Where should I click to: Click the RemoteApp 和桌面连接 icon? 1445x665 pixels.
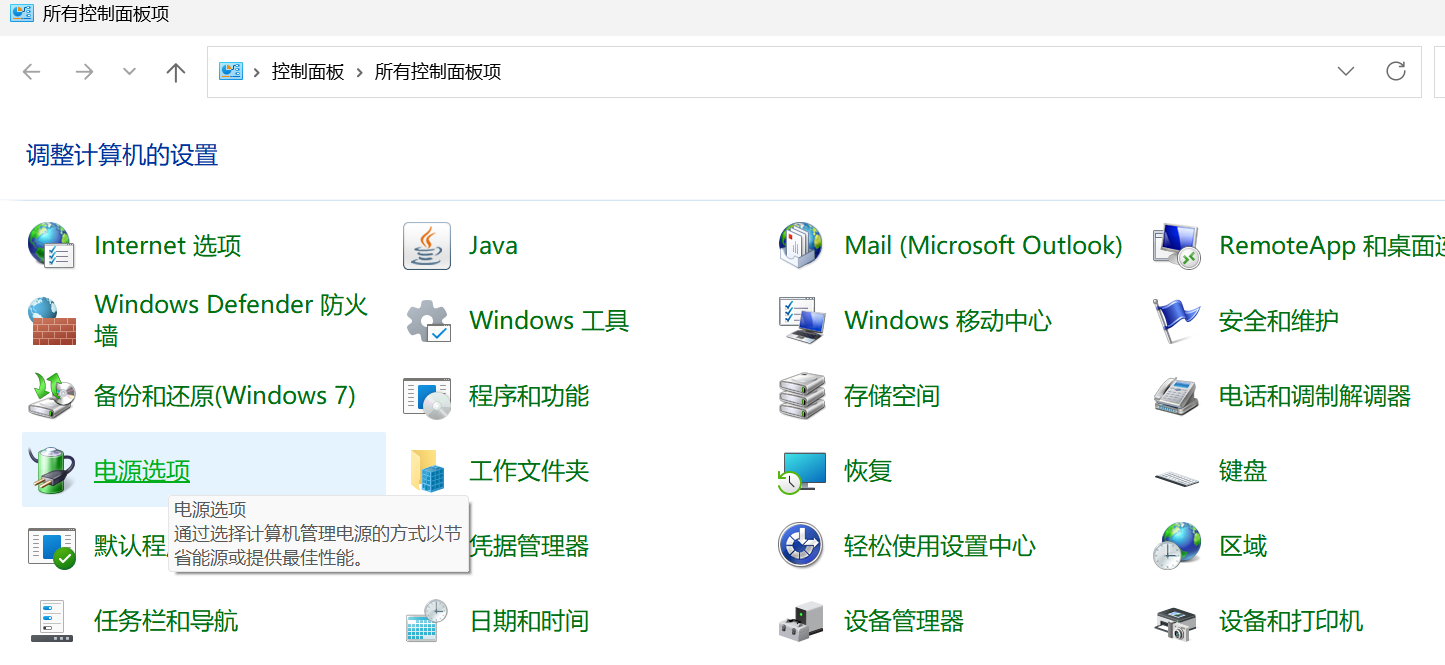pyautogui.click(x=1176, y=246)
